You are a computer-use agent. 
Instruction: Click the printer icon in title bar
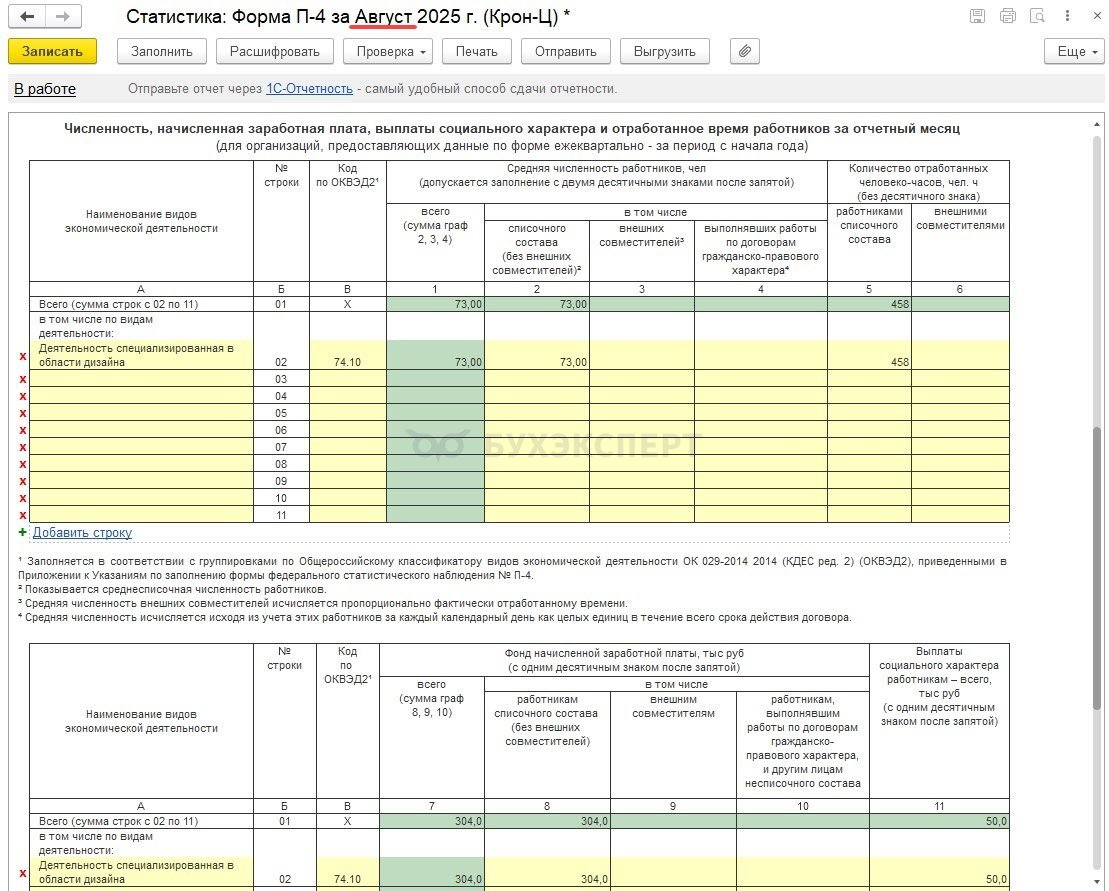pos(1007,16)
